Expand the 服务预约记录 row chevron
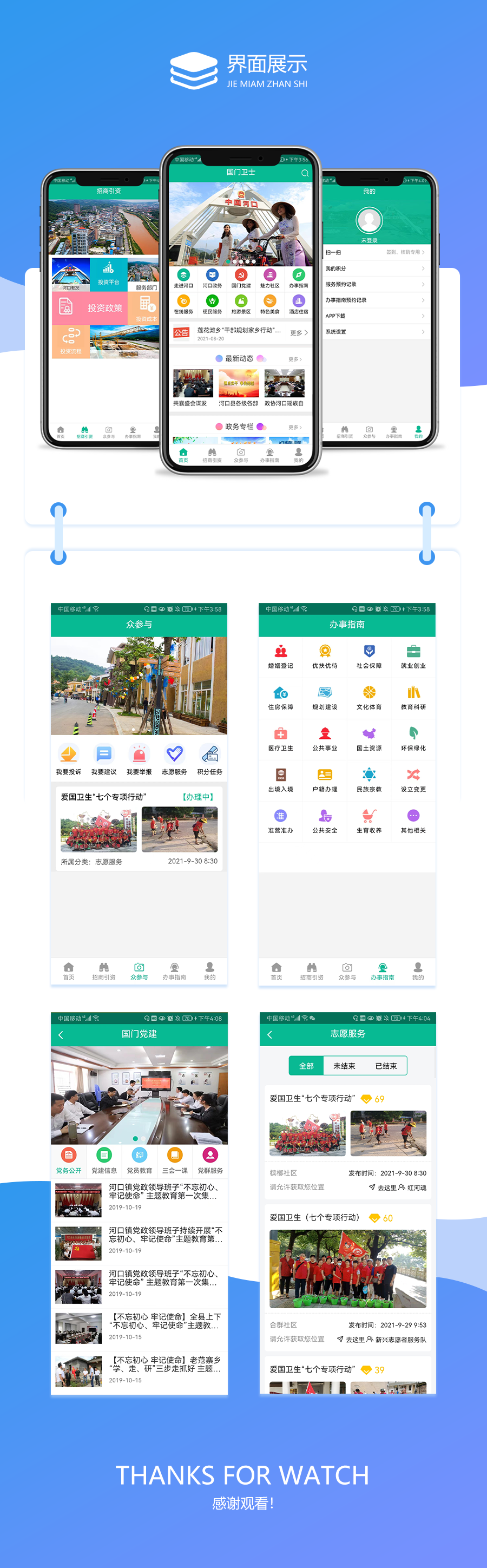 pos(423,284)
